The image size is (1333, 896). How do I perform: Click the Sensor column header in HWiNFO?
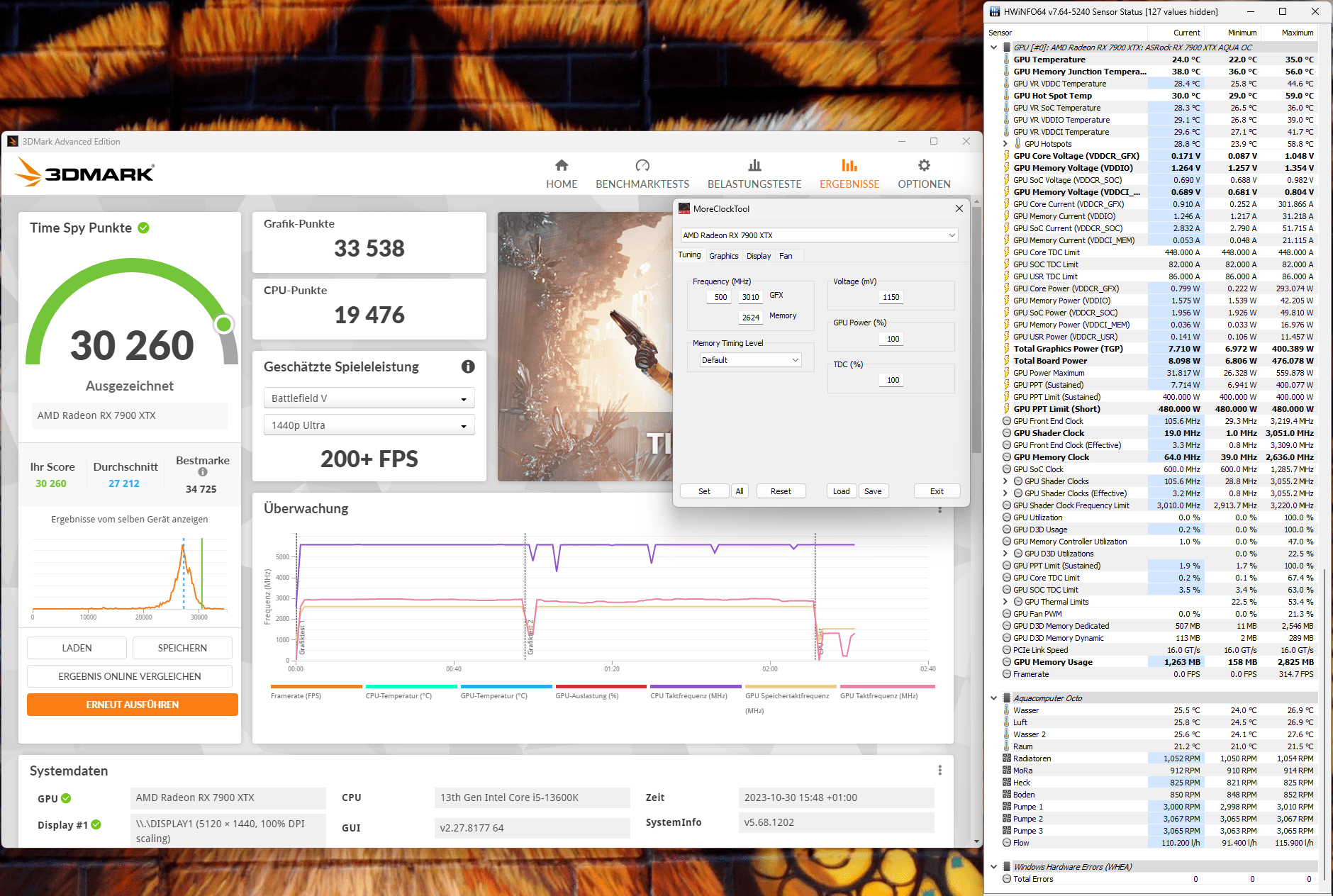[1066, 33]
